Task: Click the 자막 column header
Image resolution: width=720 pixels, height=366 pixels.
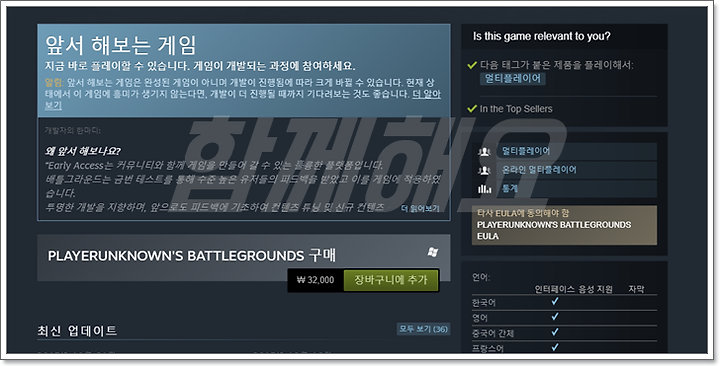Action: click(636, 289)
